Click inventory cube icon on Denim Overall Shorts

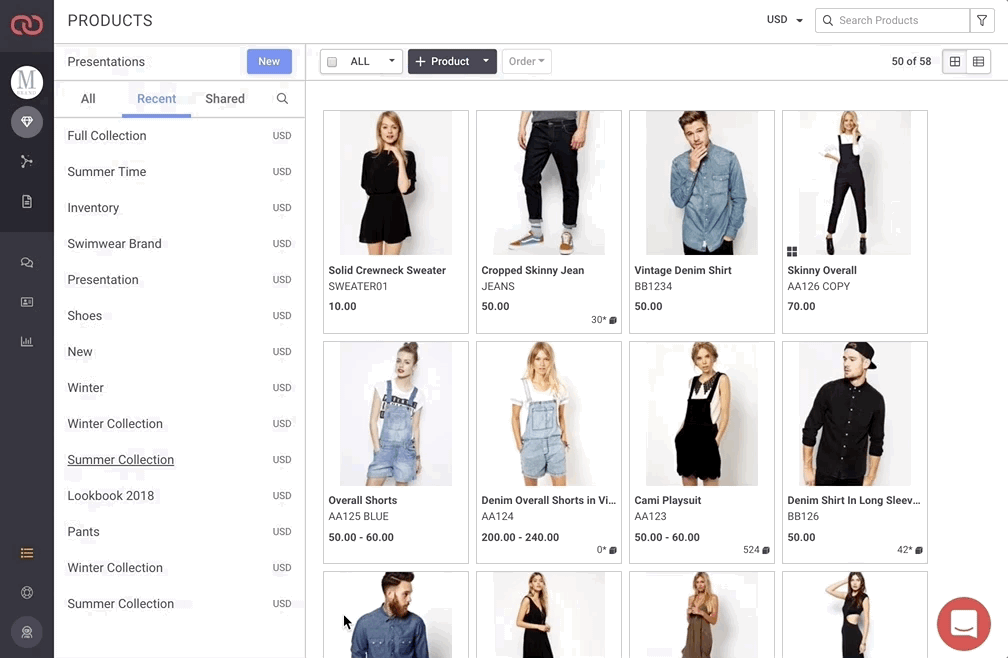tap(613, 550)
